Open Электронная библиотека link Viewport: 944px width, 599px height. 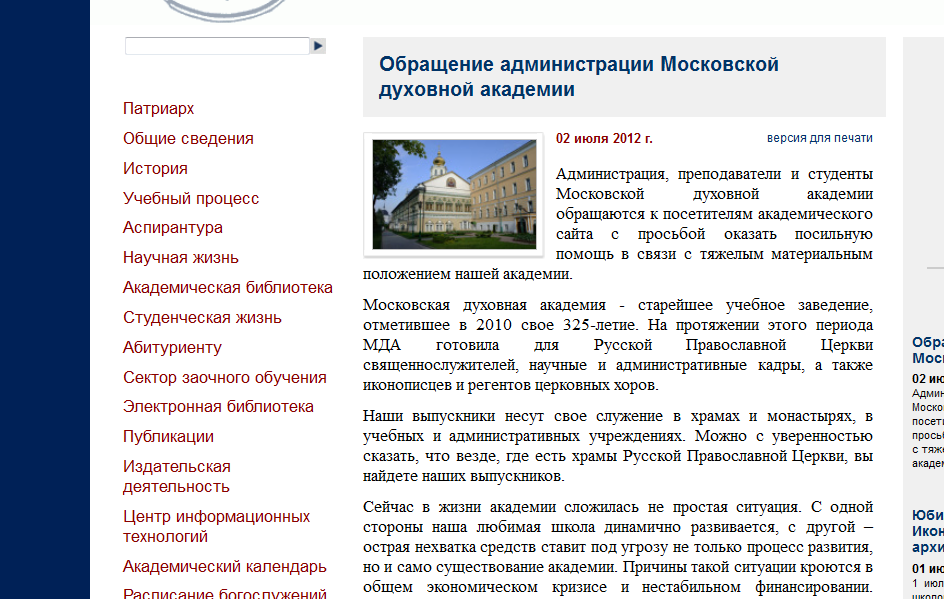[x=218, y=406]
